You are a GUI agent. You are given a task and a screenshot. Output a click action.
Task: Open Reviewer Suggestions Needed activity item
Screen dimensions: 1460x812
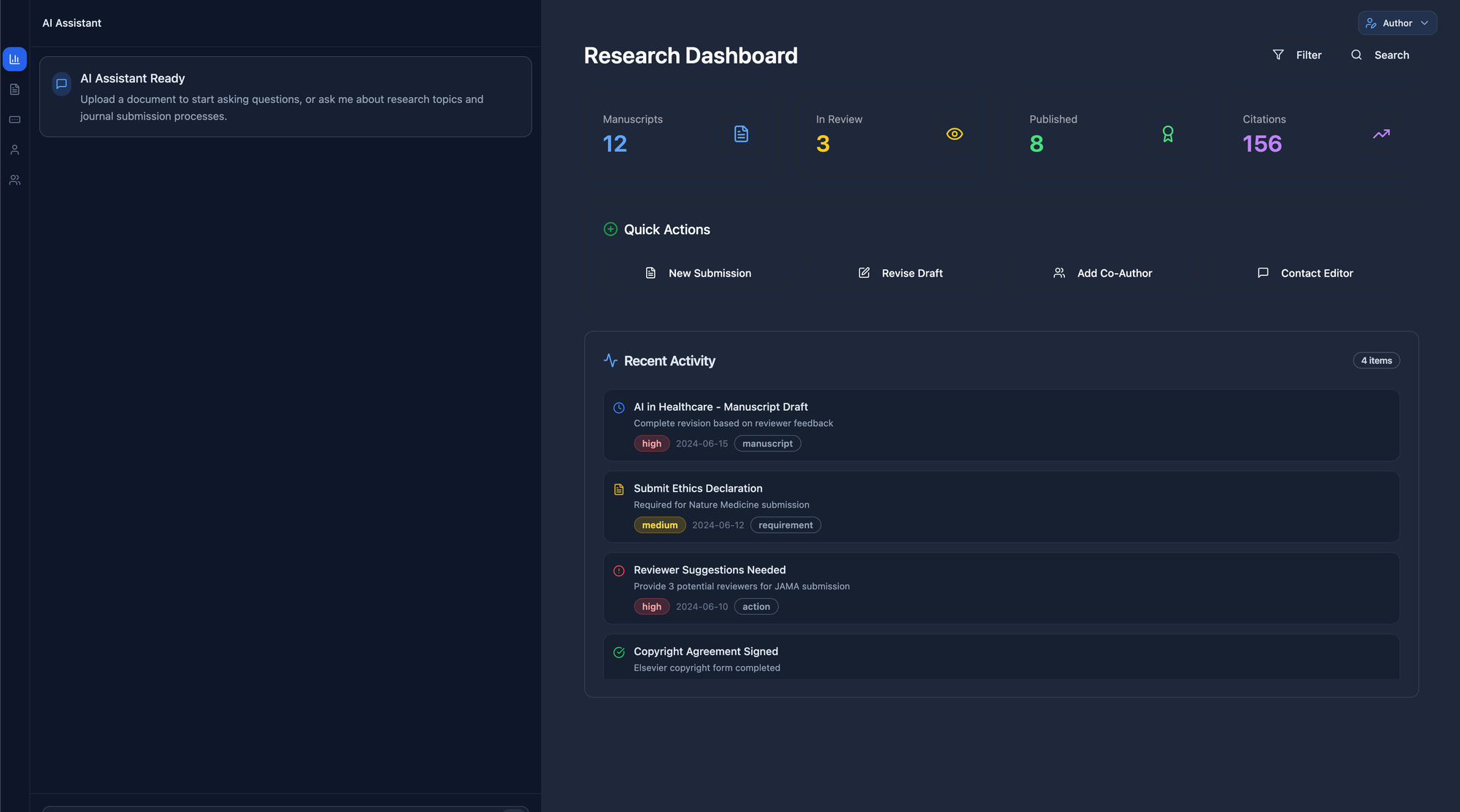(1001, 588)
